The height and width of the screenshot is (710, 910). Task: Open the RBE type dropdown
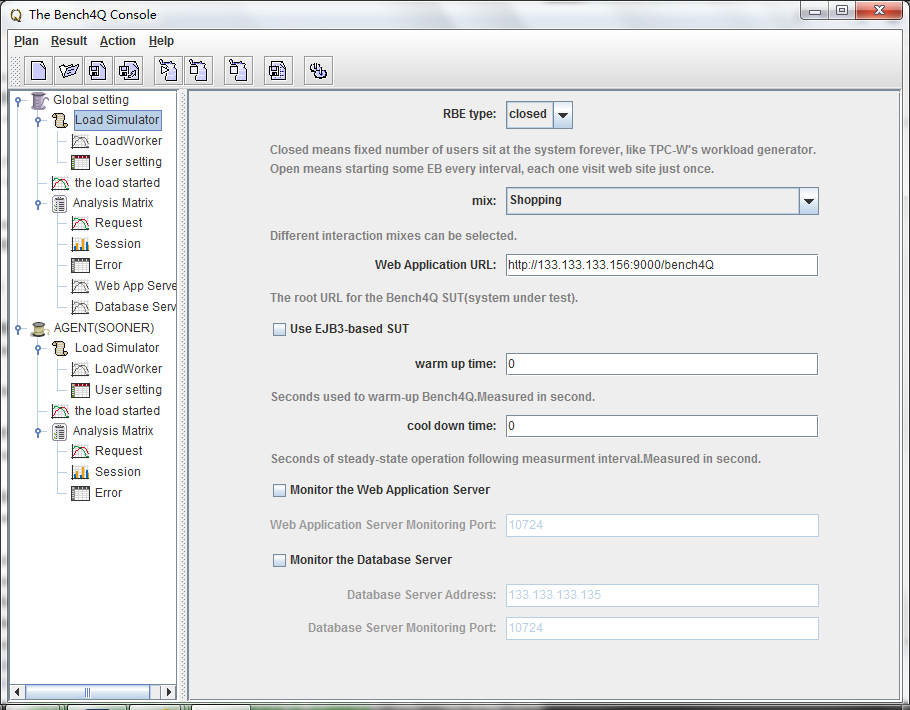[x=563, y=115]
